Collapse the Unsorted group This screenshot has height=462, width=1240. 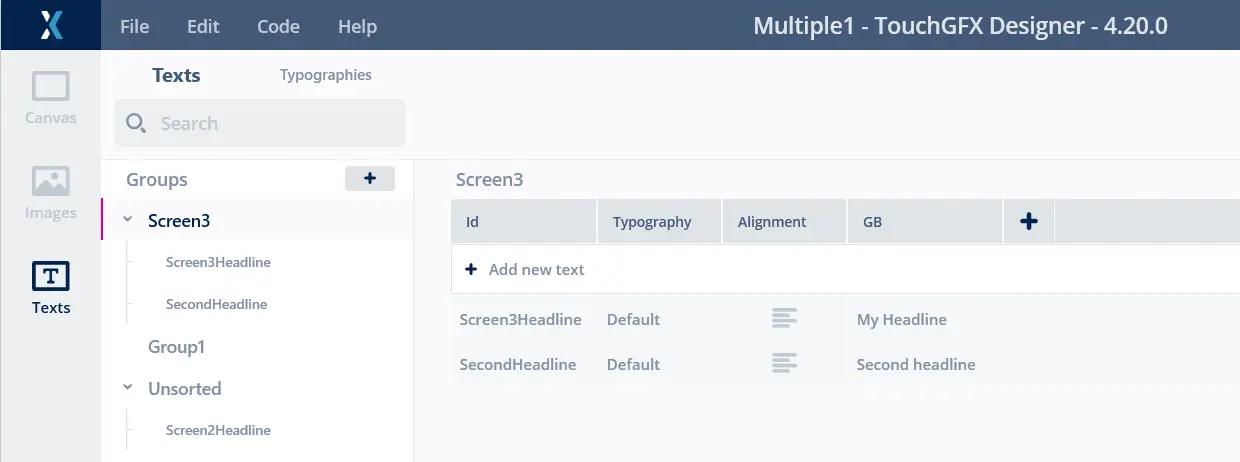click(127, 388)
